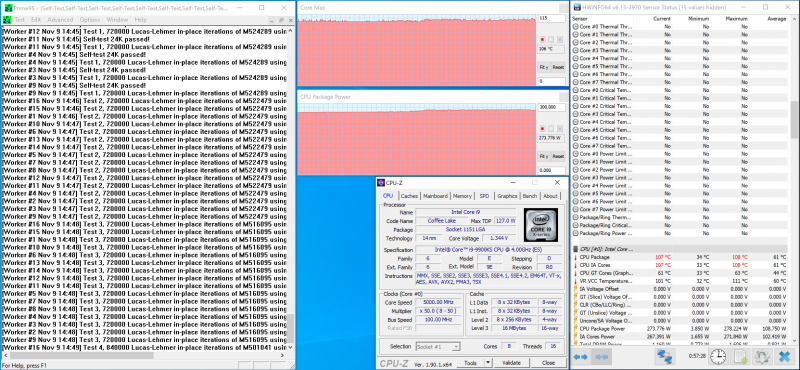Click the Prime95 title bar app icon

click(7, 8)
